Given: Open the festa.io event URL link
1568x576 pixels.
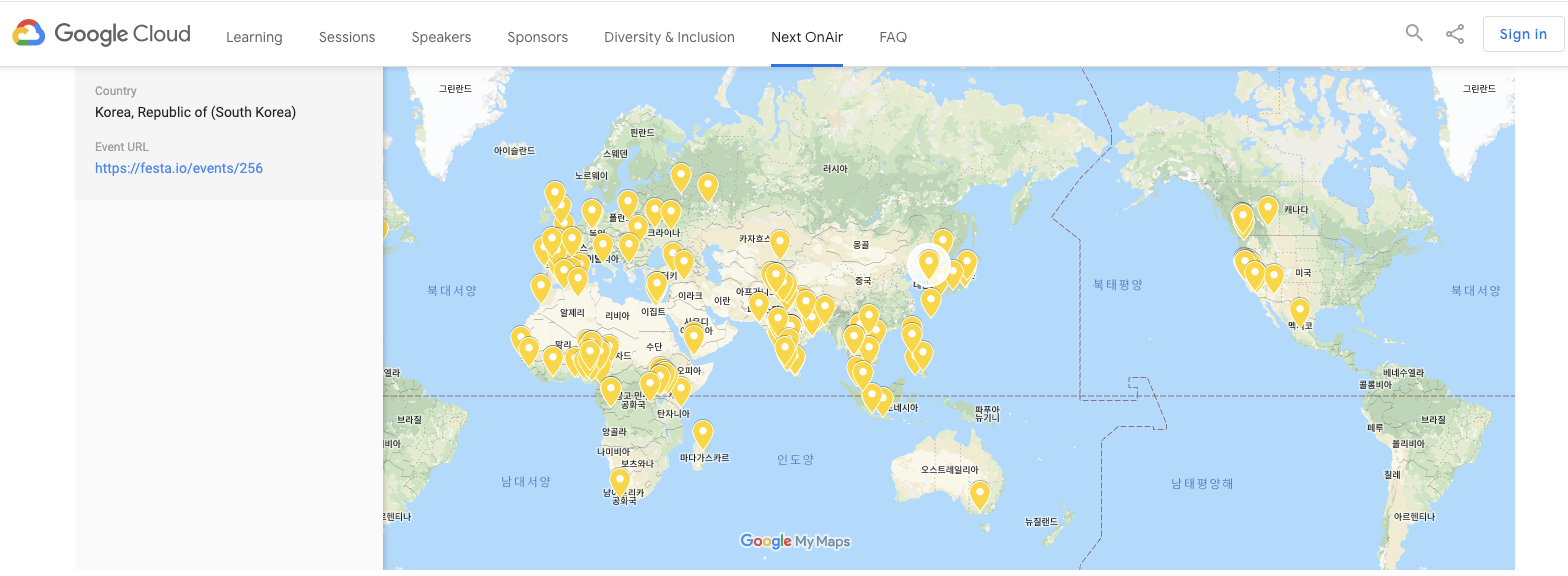Looking at the screenshot, I should click(179, 168).
